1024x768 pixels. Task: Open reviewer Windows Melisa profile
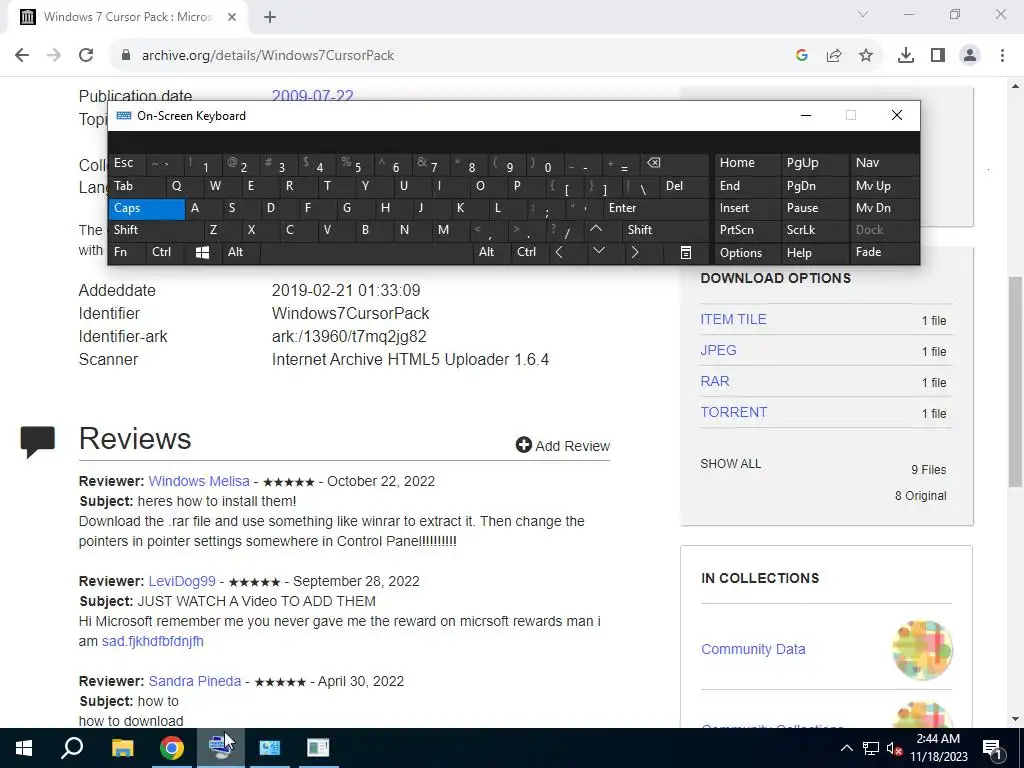pos(199,481)
